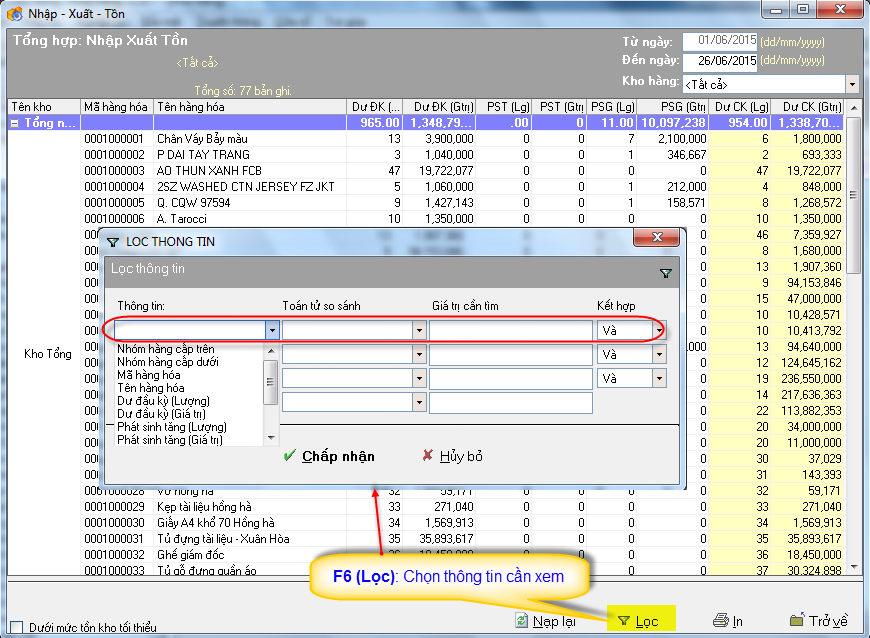Click first Giá trị cần tìm input
Image resolution: width=870 pixels, height=638 pixels.
510,330
